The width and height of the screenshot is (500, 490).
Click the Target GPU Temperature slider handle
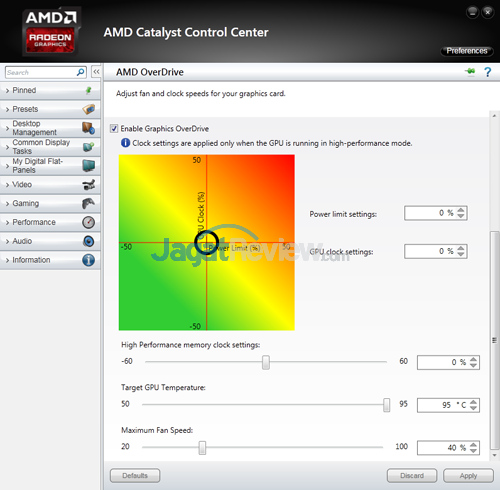(386, 405)
